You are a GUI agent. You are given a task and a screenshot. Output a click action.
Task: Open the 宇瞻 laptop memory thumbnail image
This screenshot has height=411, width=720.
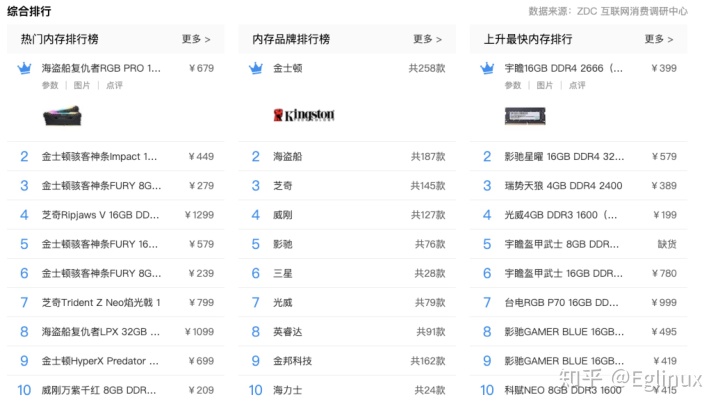[525, 116]
